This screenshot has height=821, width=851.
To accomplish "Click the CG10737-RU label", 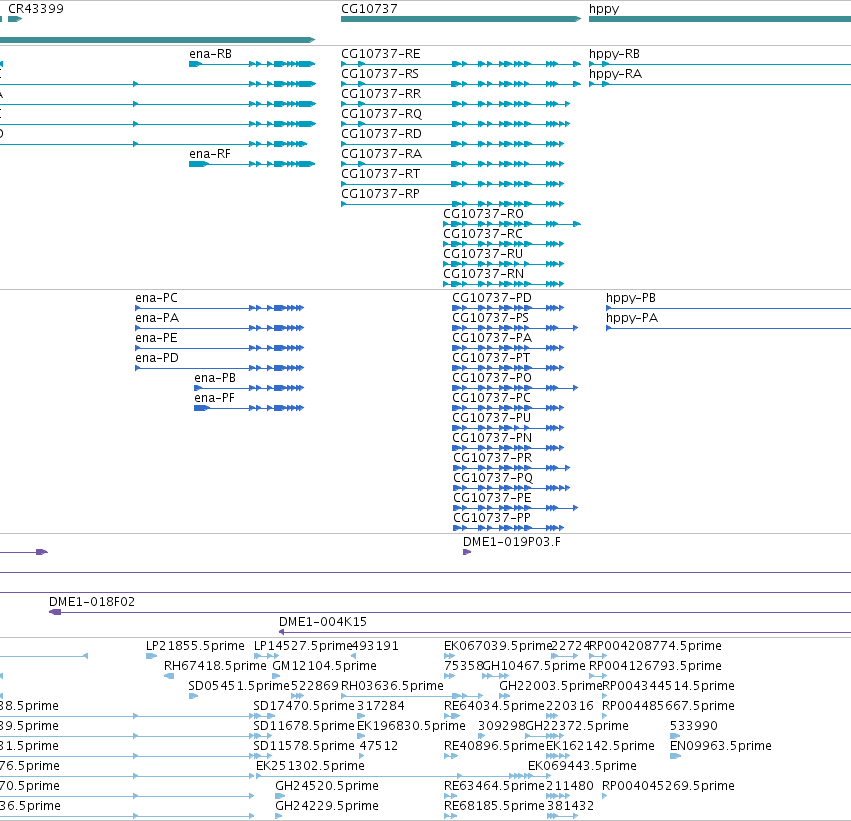I will pos(483,254).
